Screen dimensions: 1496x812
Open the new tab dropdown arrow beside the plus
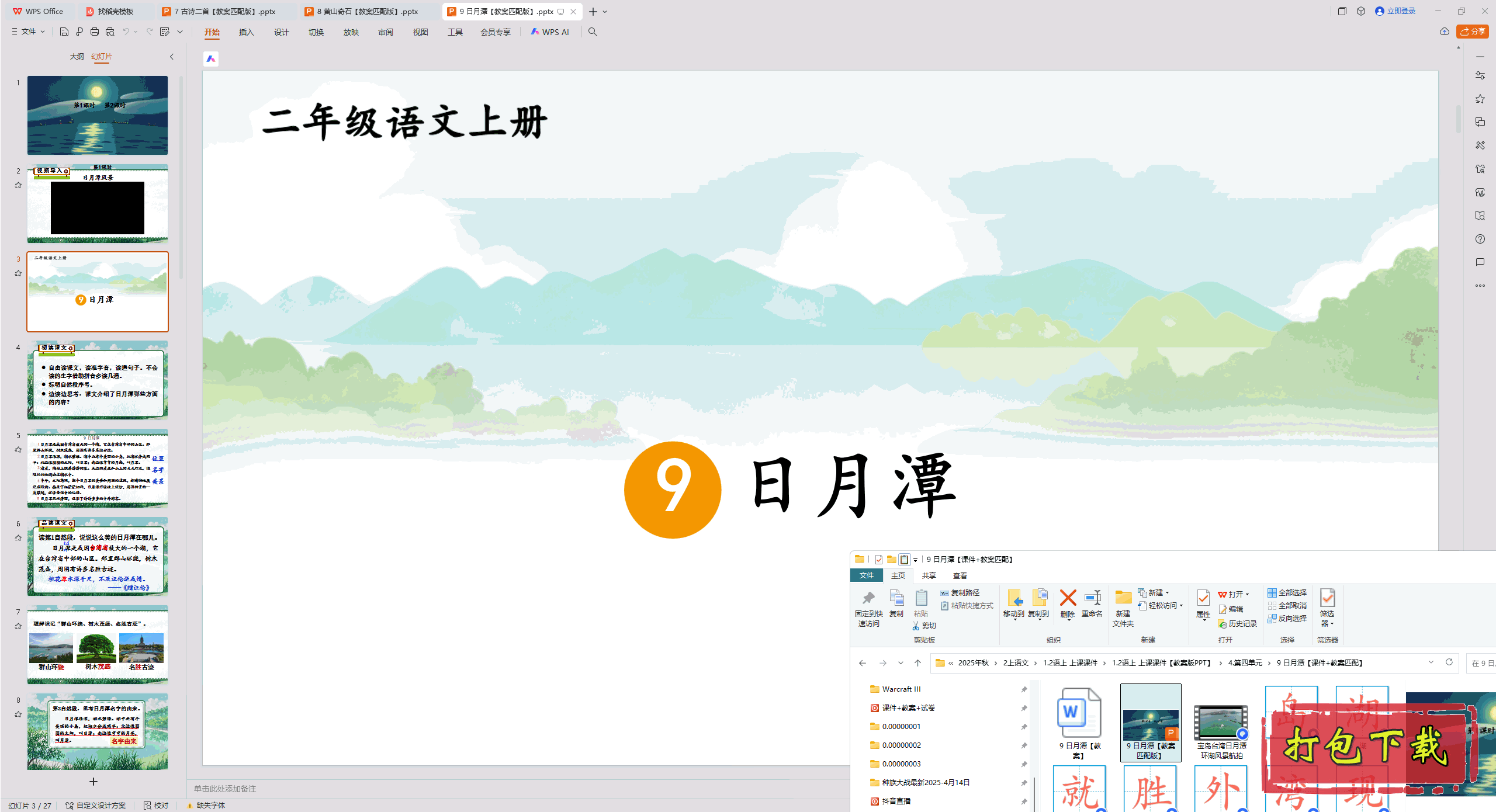[605, 12]
